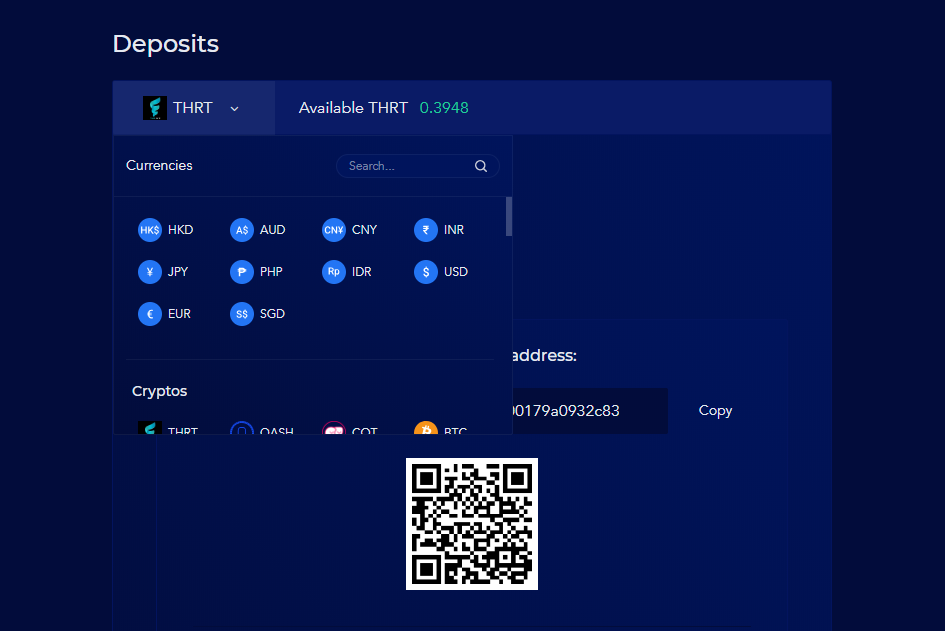This screenshot has height=631, width=945.
Task: Click the currency list scrollbar
Action: coord(509,216)
